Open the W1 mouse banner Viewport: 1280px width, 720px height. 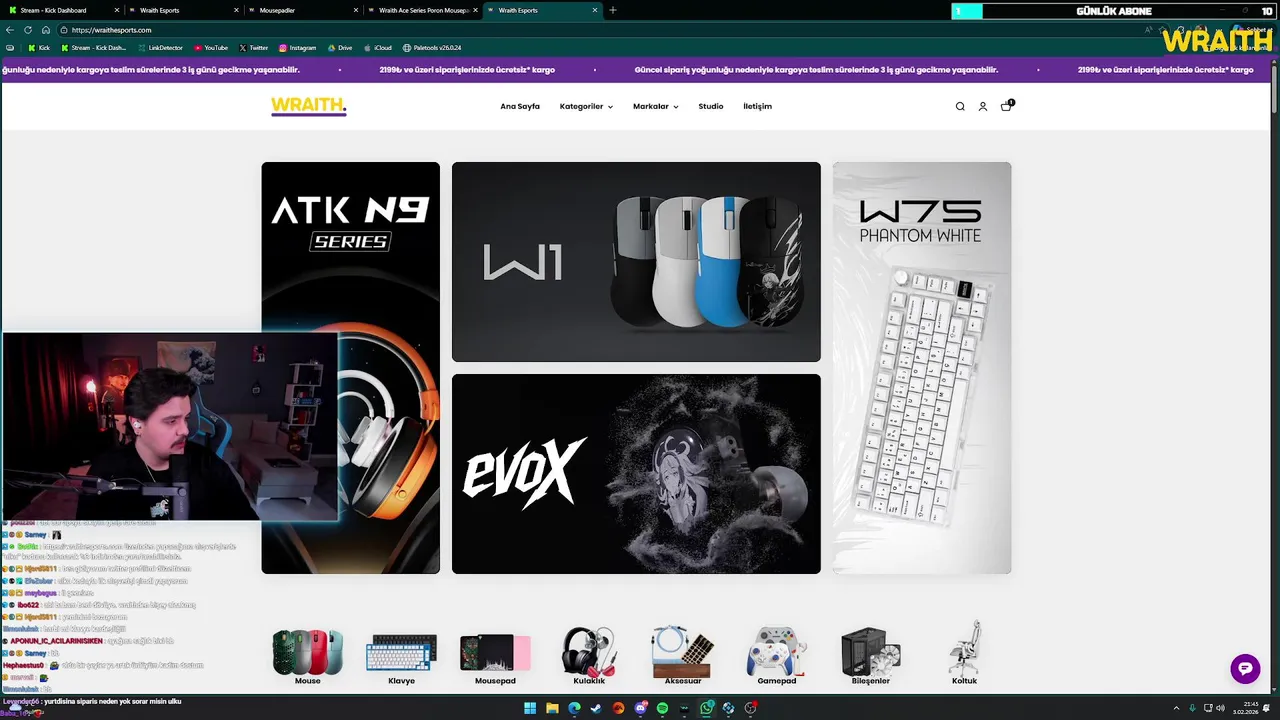636,262
